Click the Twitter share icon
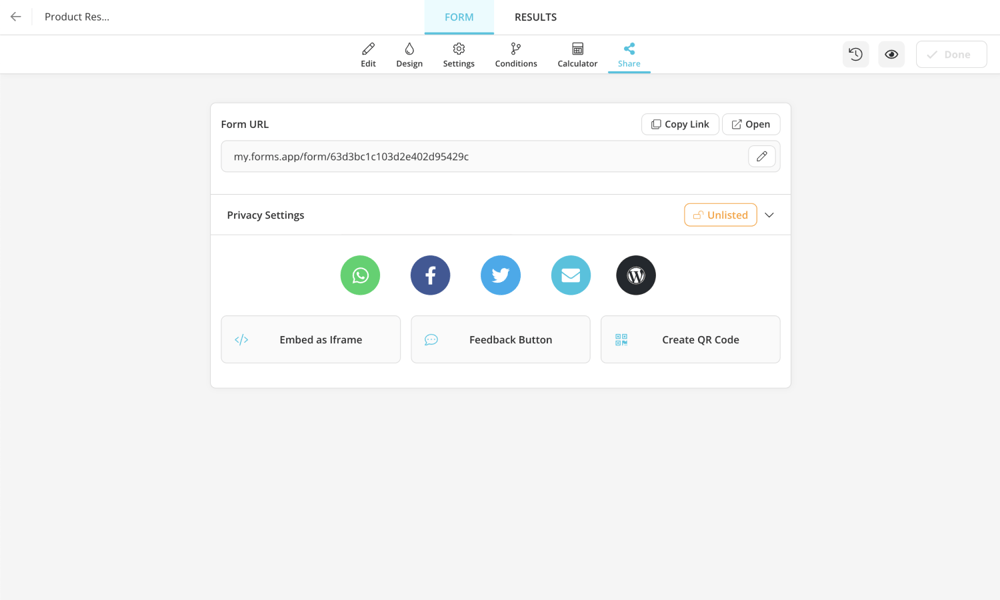The image size is (1000, 600). click(500, 275)
